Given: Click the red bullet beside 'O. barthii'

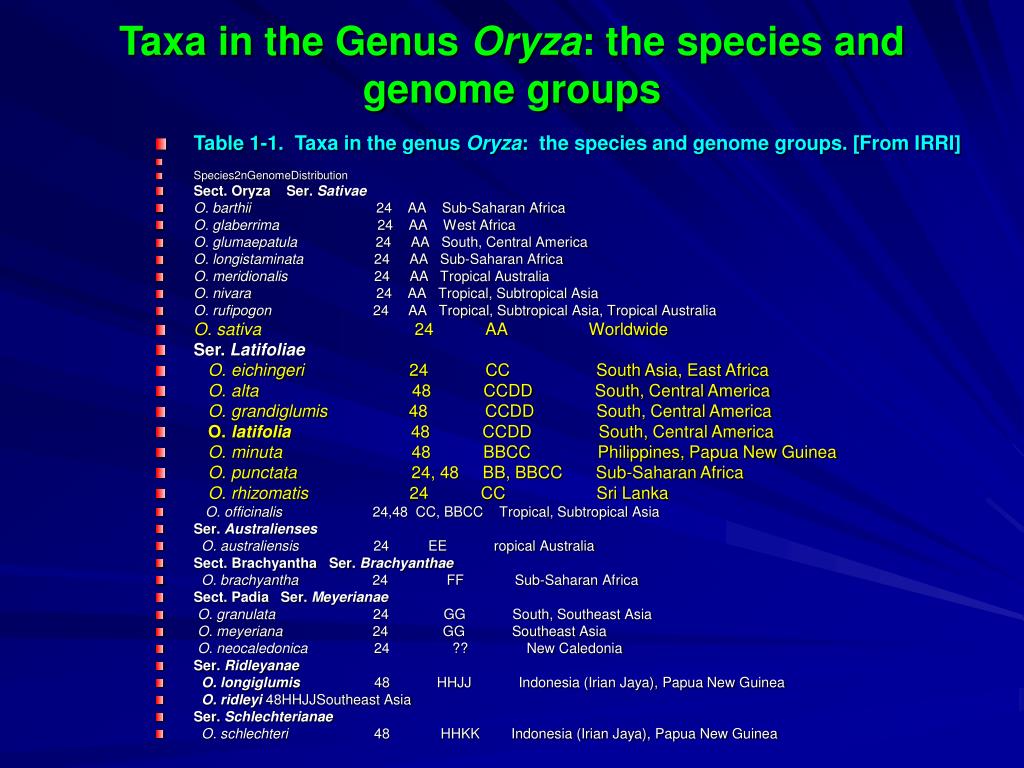Looking at the screenshot, I should [x=159, y=209].
